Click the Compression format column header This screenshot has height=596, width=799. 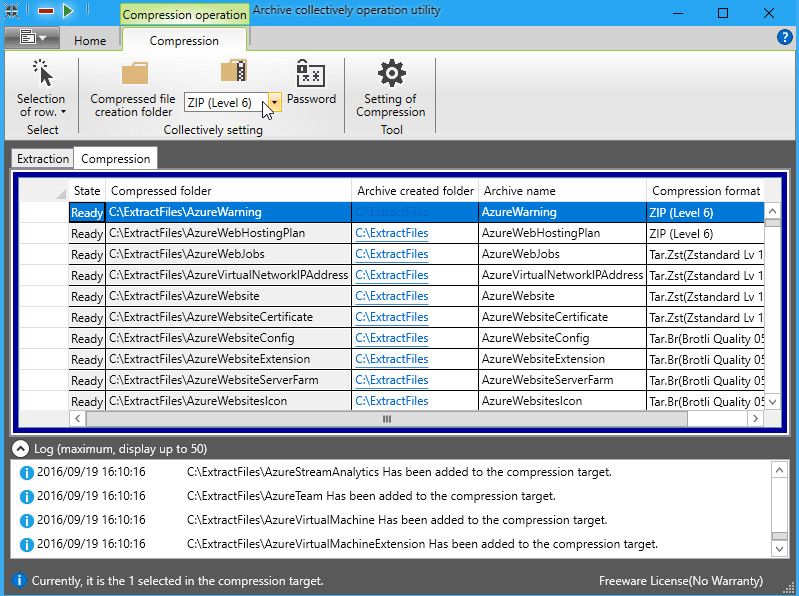click(705, 191)
